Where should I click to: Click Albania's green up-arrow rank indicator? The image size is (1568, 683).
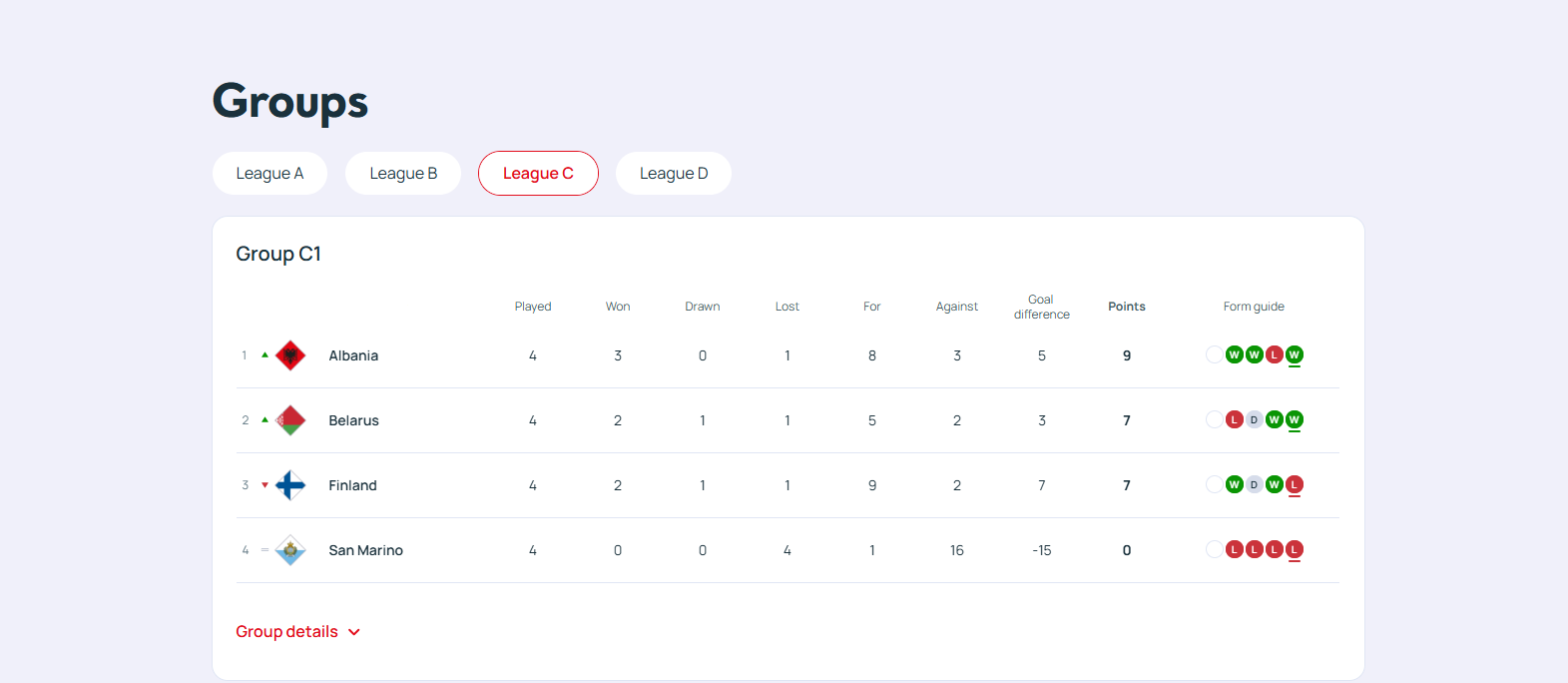point(264,354)
